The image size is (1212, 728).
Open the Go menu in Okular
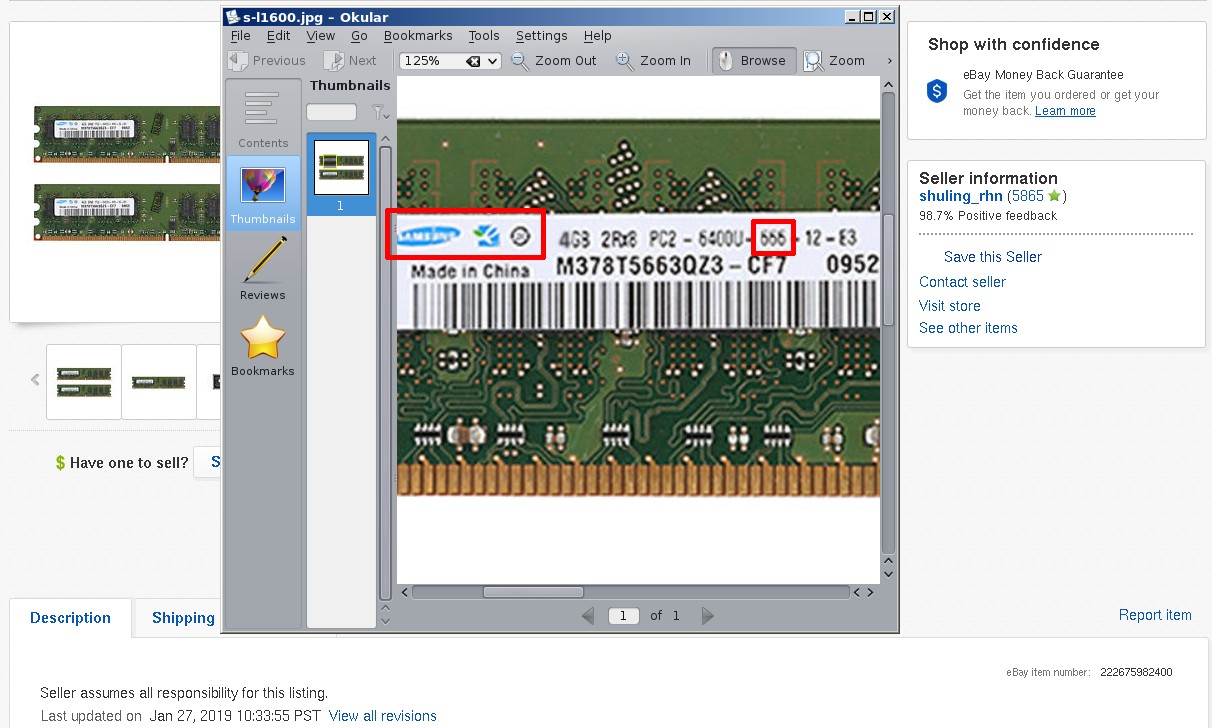coord(359,36)
